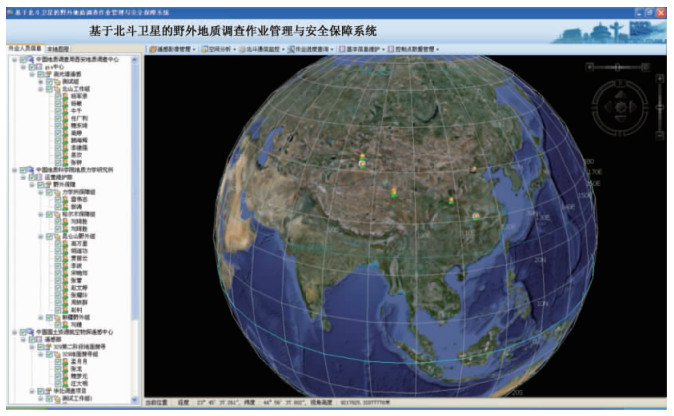Viewport: 674px width, 416px height.
Task: Click the compass left arrow on the globe navigator
Action: (608, 107)
